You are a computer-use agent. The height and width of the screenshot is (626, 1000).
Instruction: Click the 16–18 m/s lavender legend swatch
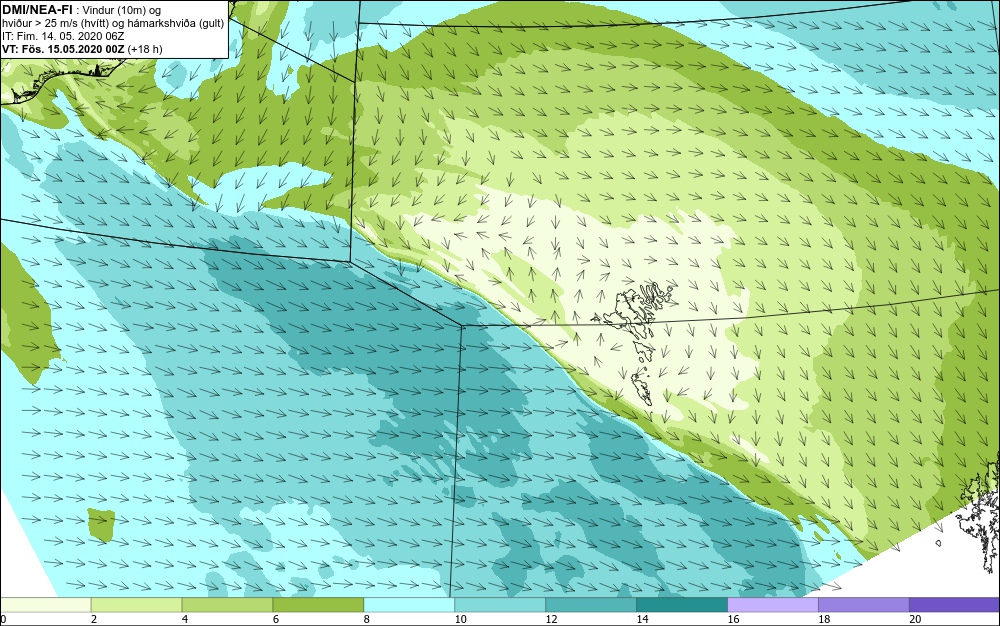773,604
